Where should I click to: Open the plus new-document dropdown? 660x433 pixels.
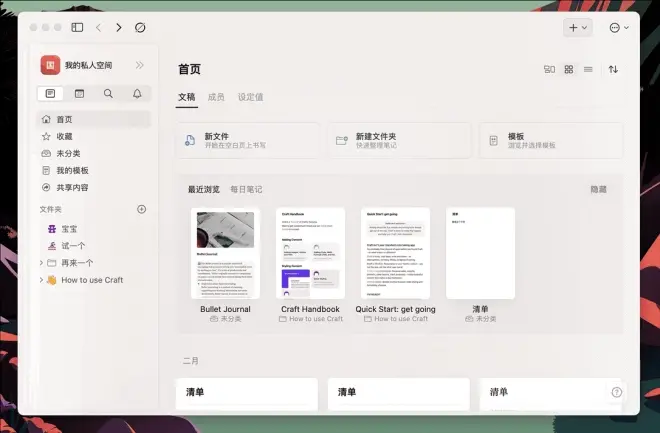tap(578, 27)
